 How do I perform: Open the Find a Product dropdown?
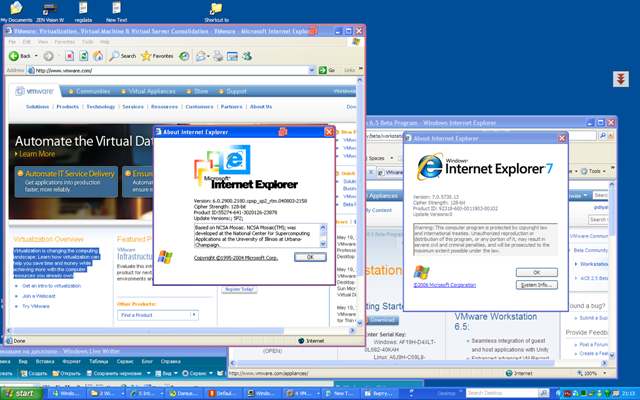pyautogui.click(x=158, y=315)
